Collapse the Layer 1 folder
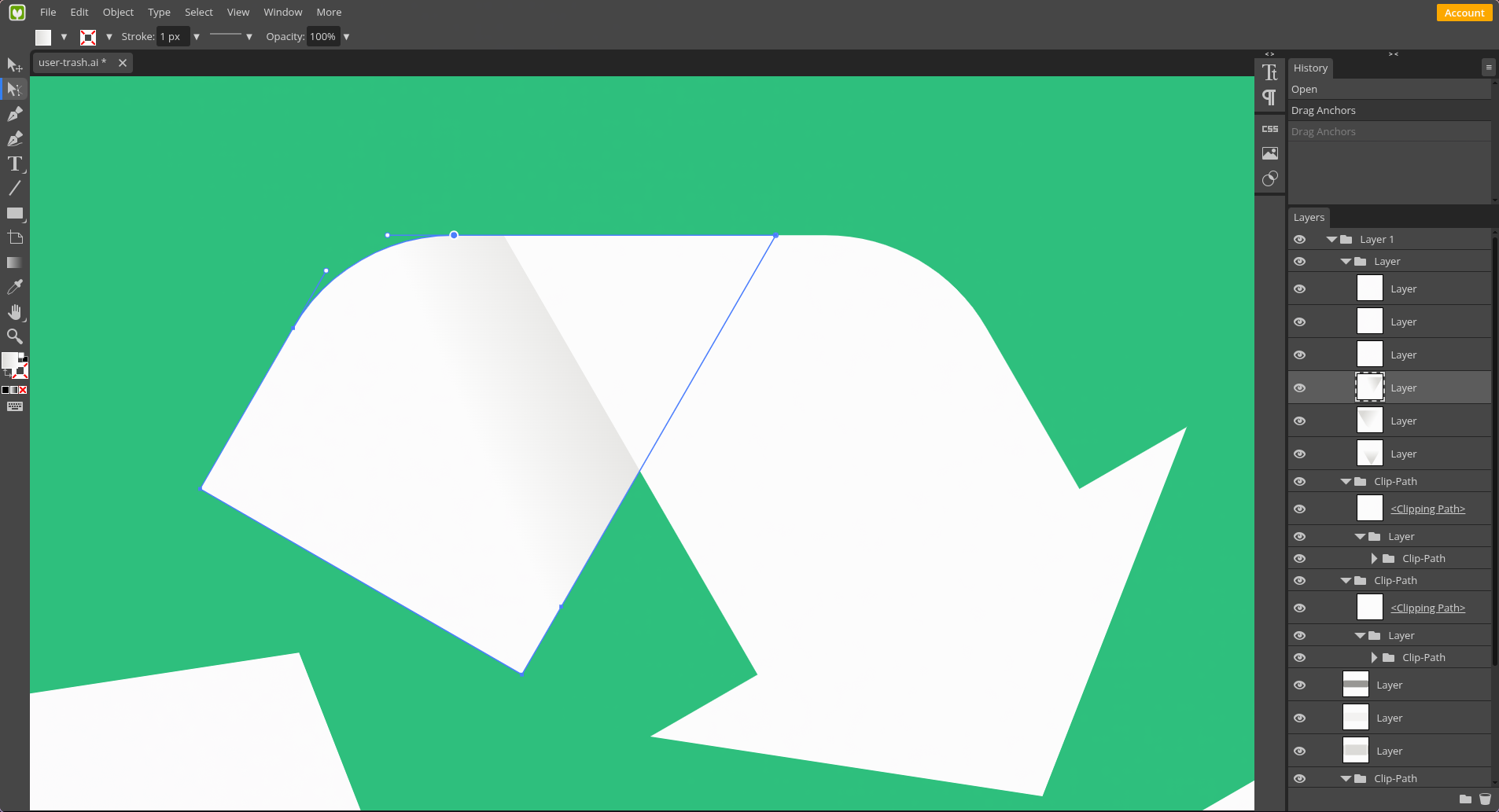1499x812 pixels. click(1331, 240)
